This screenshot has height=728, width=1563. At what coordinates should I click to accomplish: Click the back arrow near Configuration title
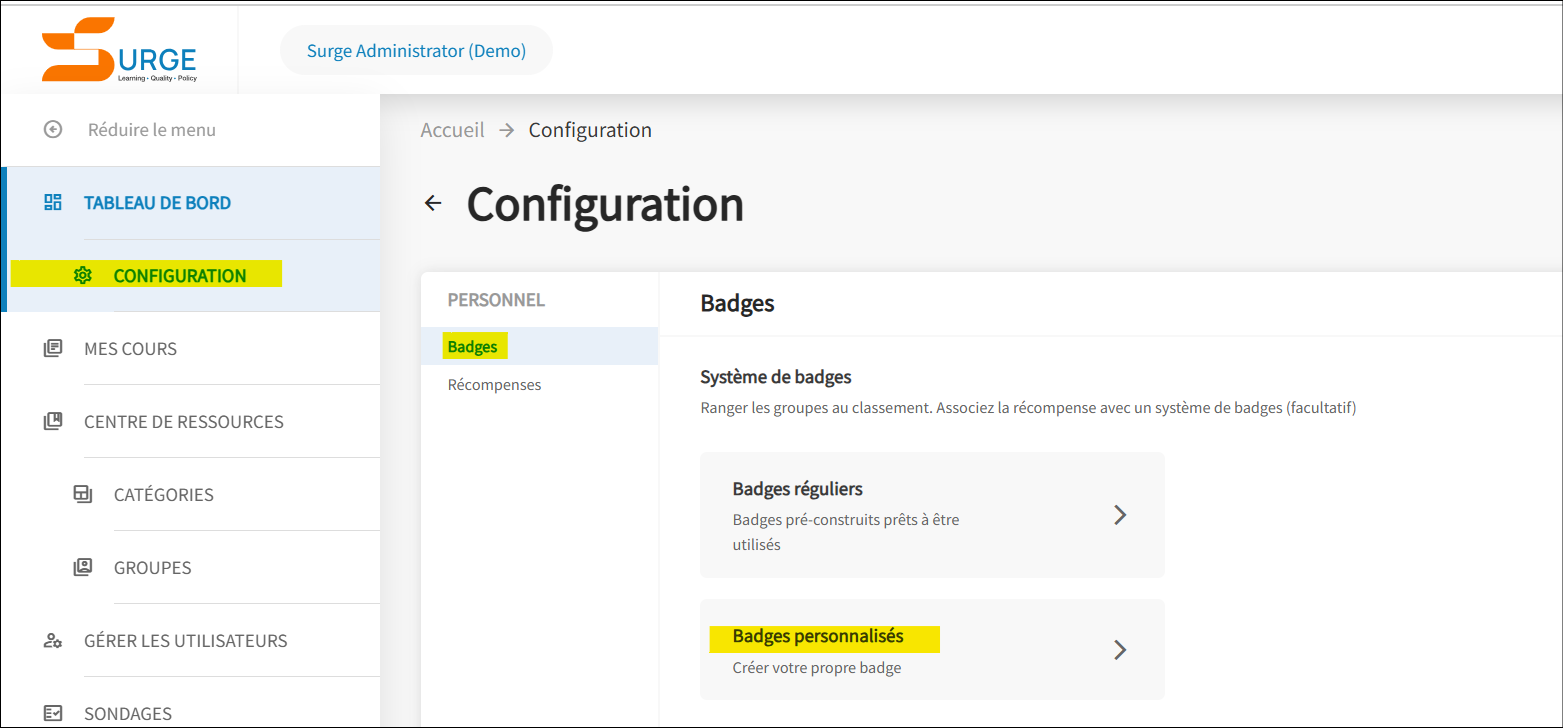click(x=433, y=202)
